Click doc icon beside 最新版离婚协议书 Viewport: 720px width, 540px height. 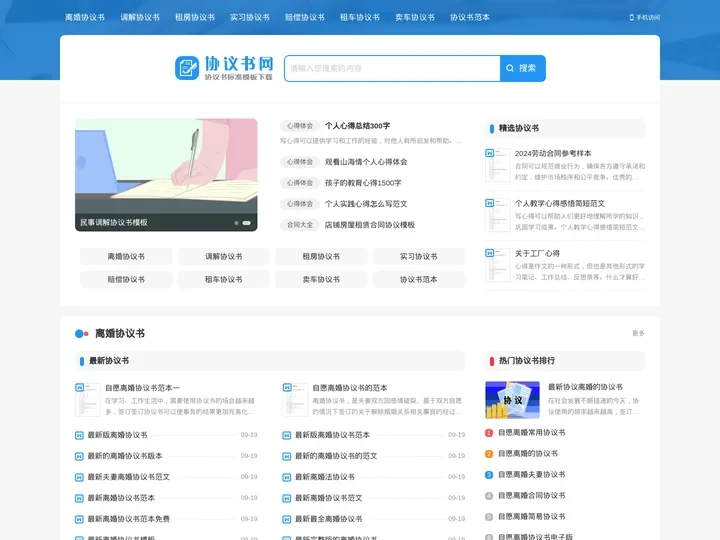click(79, 435)
